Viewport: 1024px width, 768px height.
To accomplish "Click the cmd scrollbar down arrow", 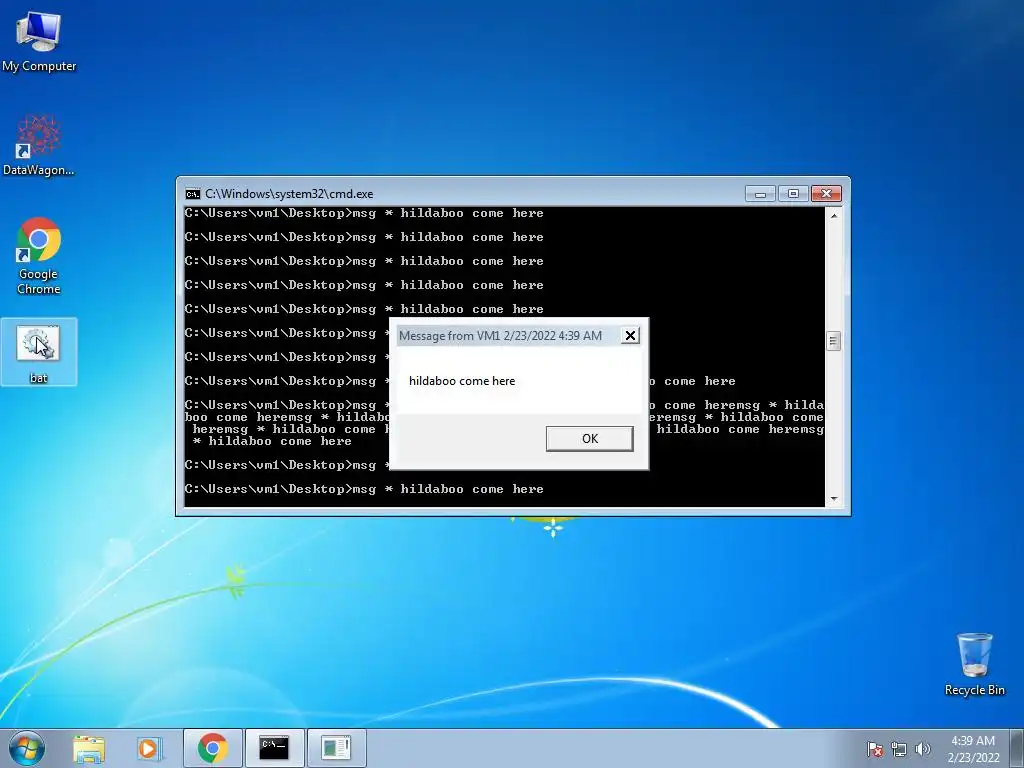I will coord(834,499).
